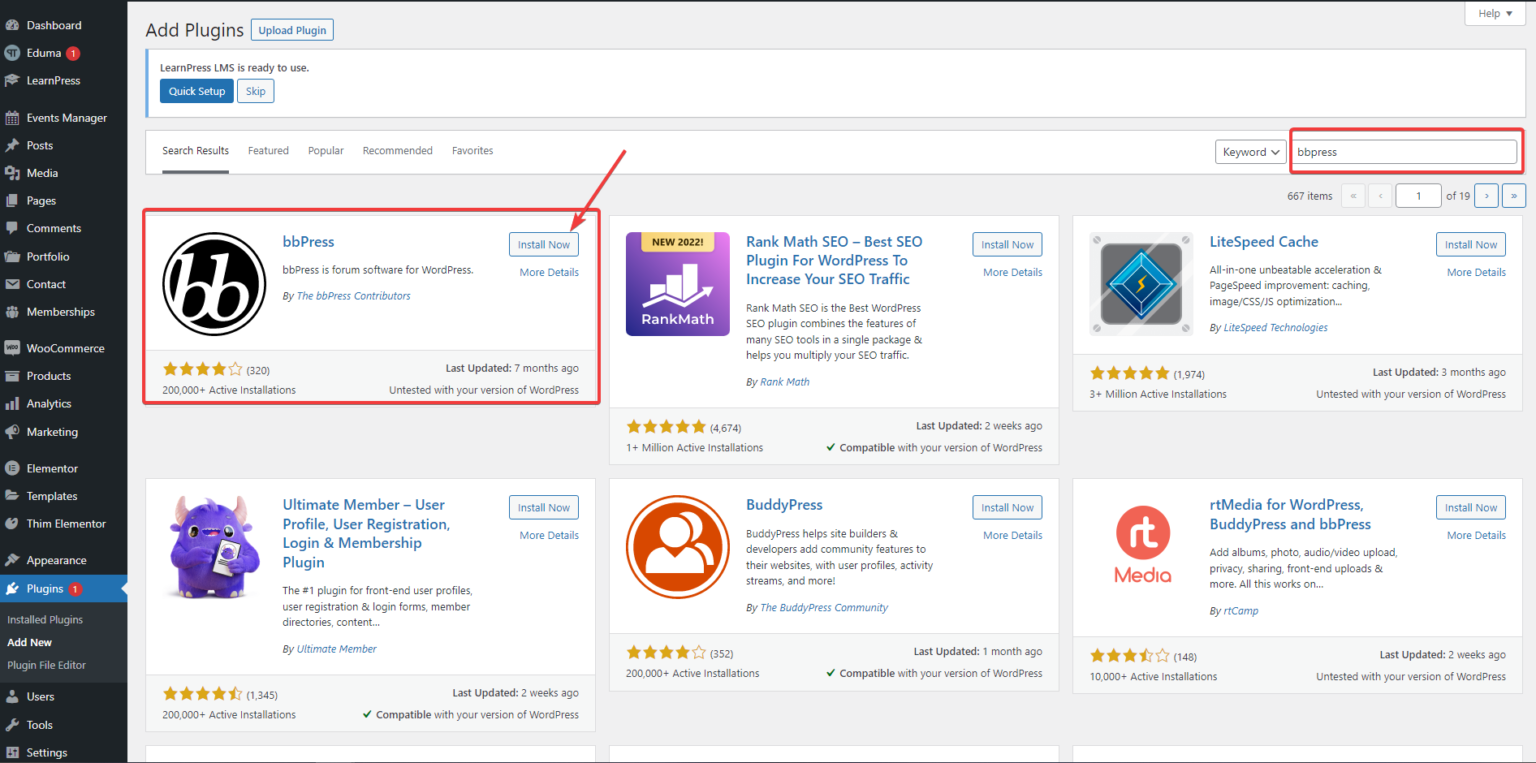1536x763 pixels.
Task: Click the Elementor logo icon
Action: [x=12, y=468]
